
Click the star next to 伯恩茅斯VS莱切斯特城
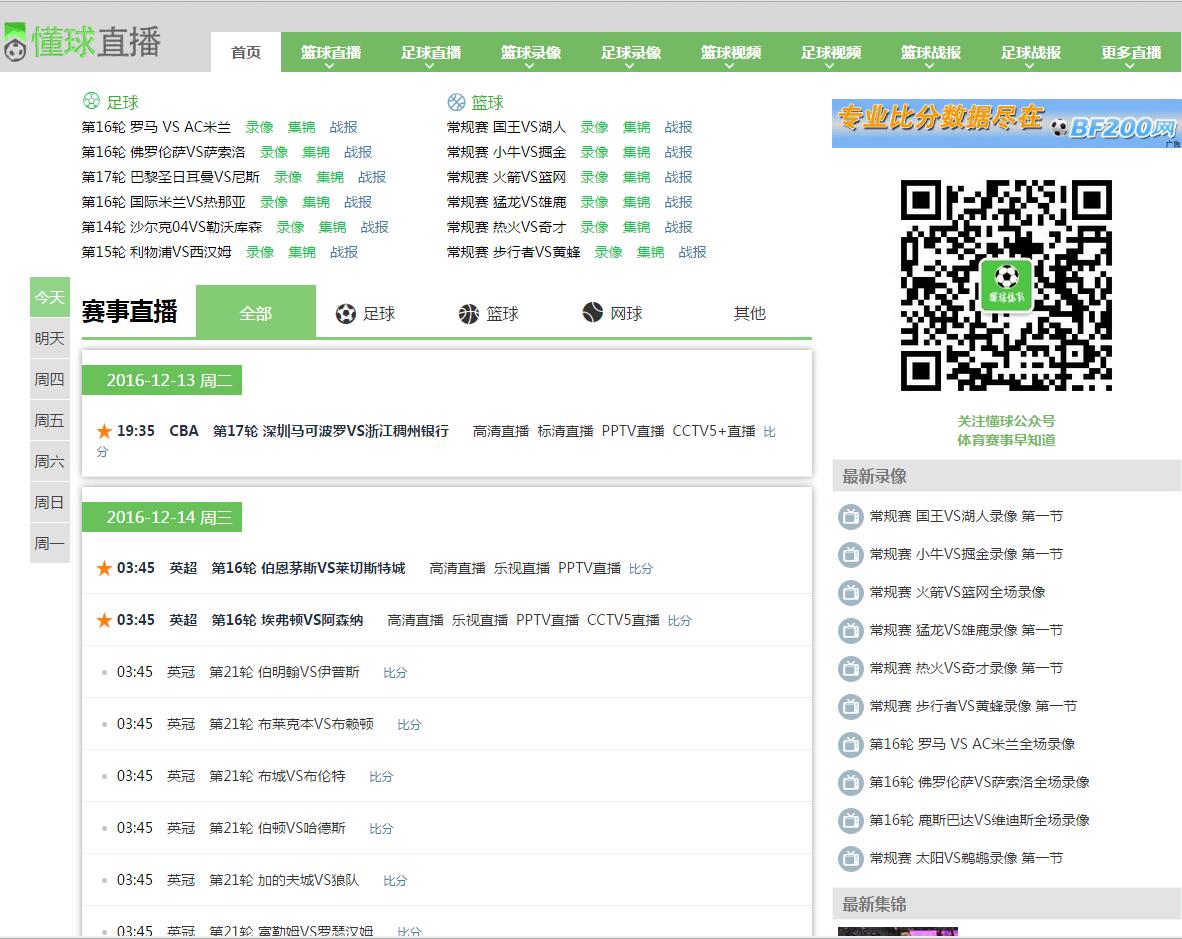pyautogui.click(x=104, y=568)
